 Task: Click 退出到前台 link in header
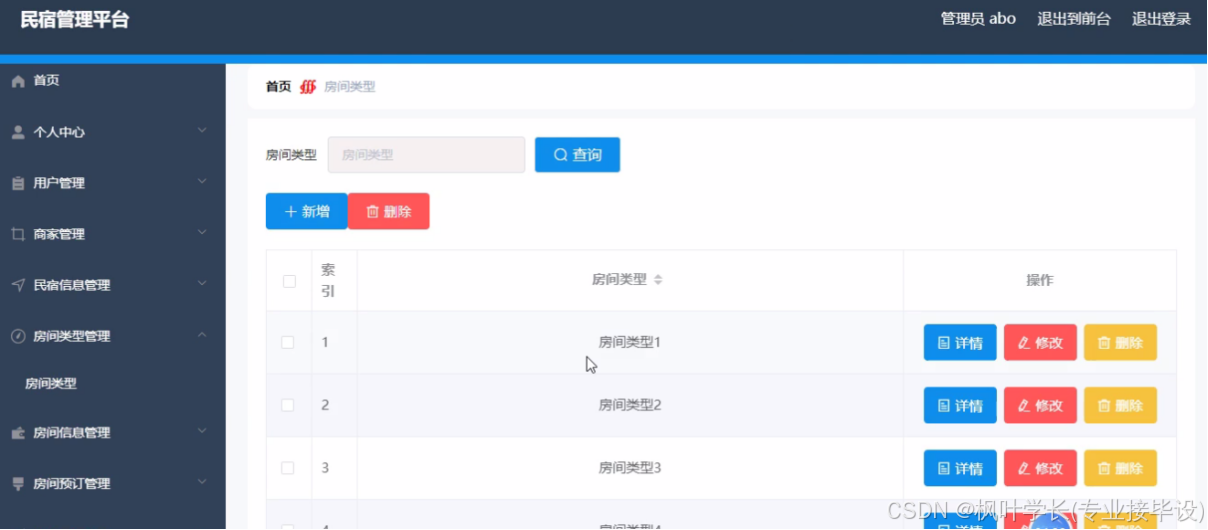tap(1074, 19)
